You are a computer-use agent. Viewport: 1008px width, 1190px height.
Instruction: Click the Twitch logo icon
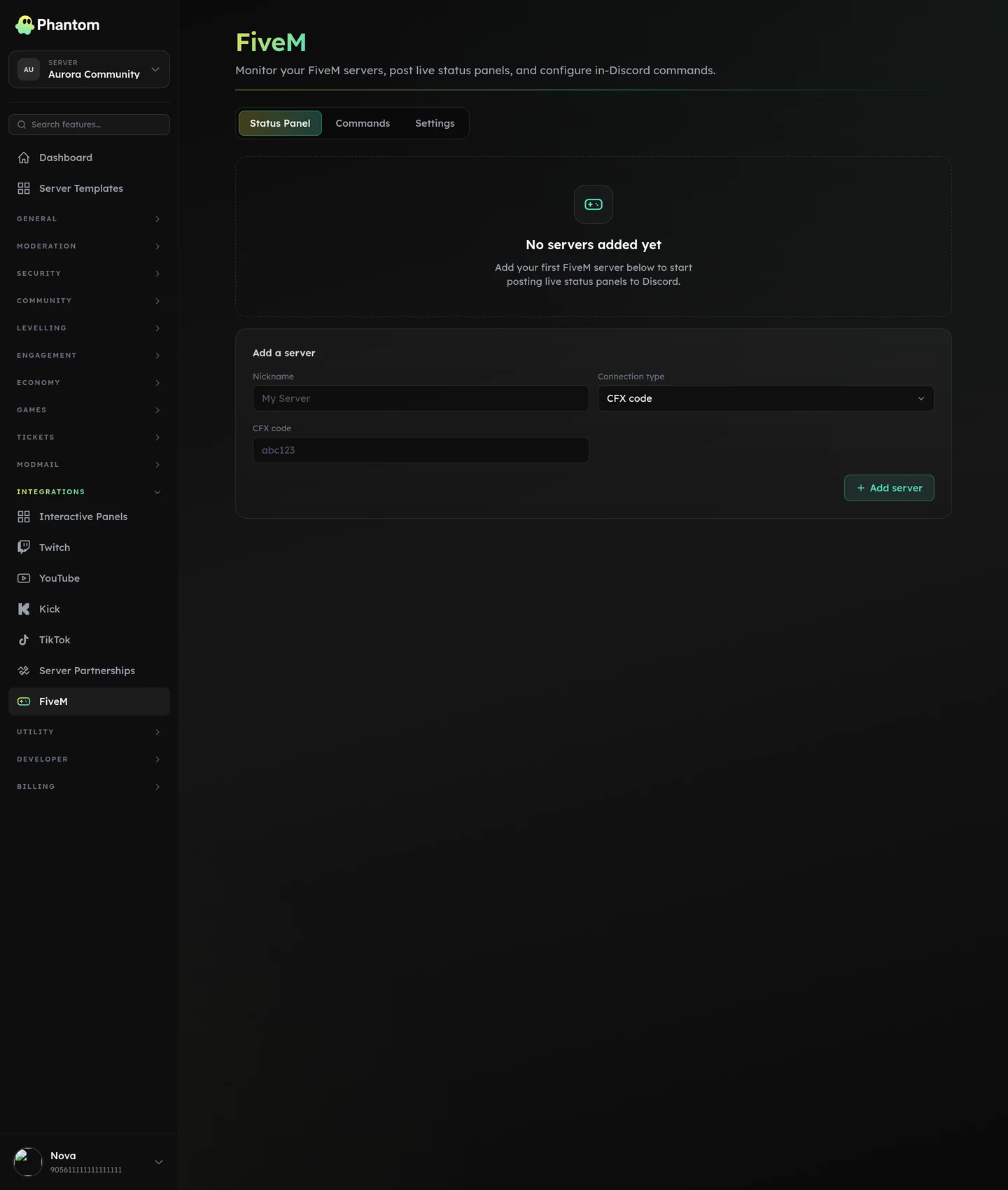pos(24,547)
